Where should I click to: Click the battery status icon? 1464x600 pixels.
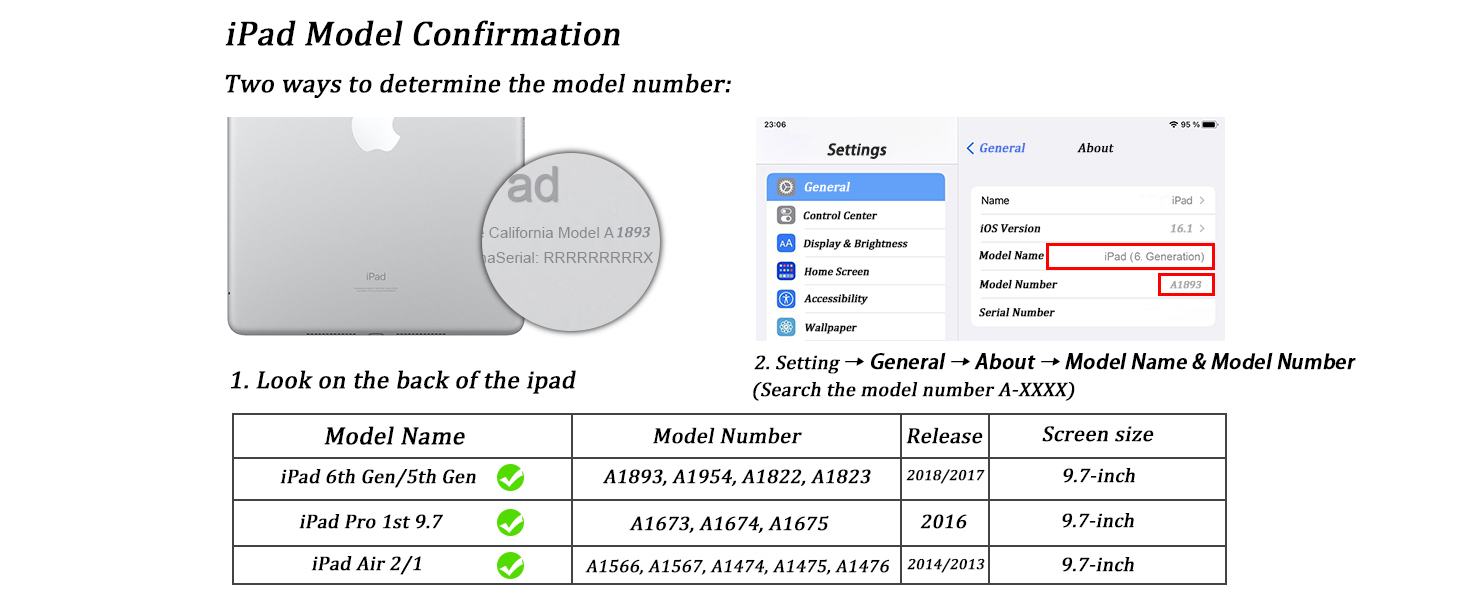(x=1209, y=124)
